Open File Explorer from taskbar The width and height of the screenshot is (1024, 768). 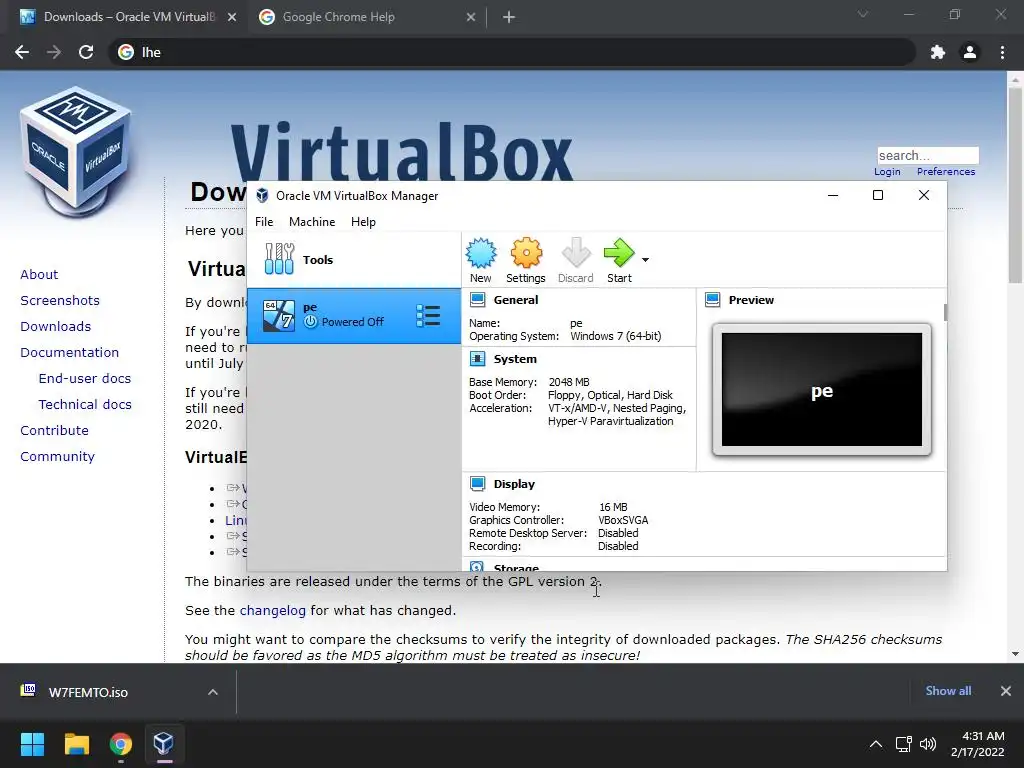pos(76,744)
